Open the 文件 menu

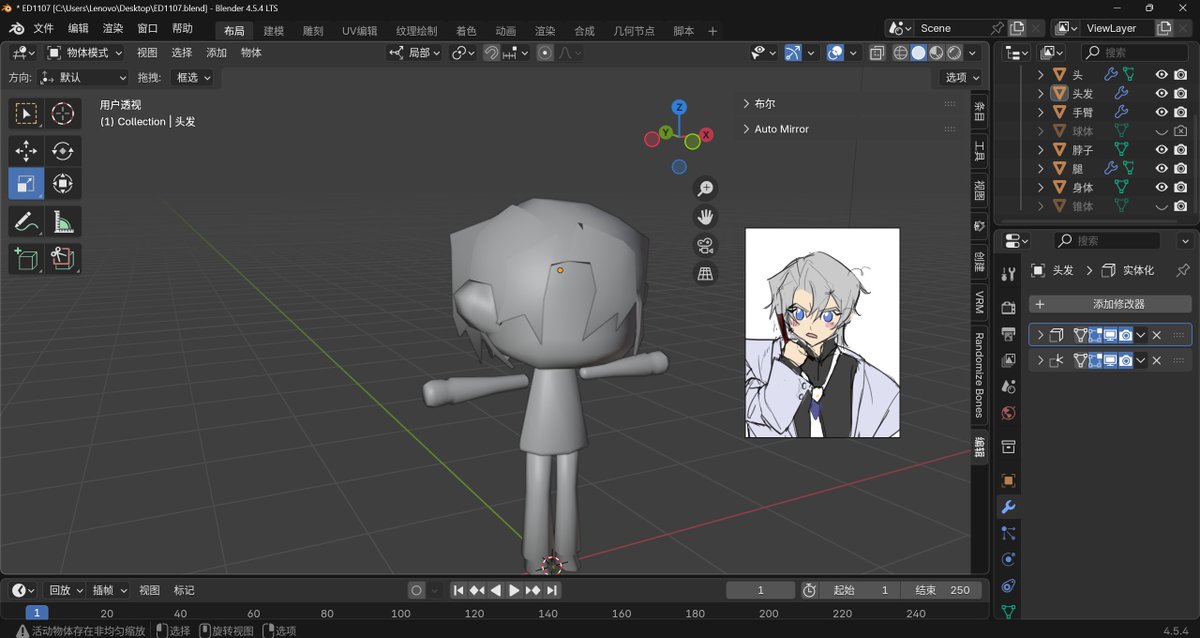(44, 29)
